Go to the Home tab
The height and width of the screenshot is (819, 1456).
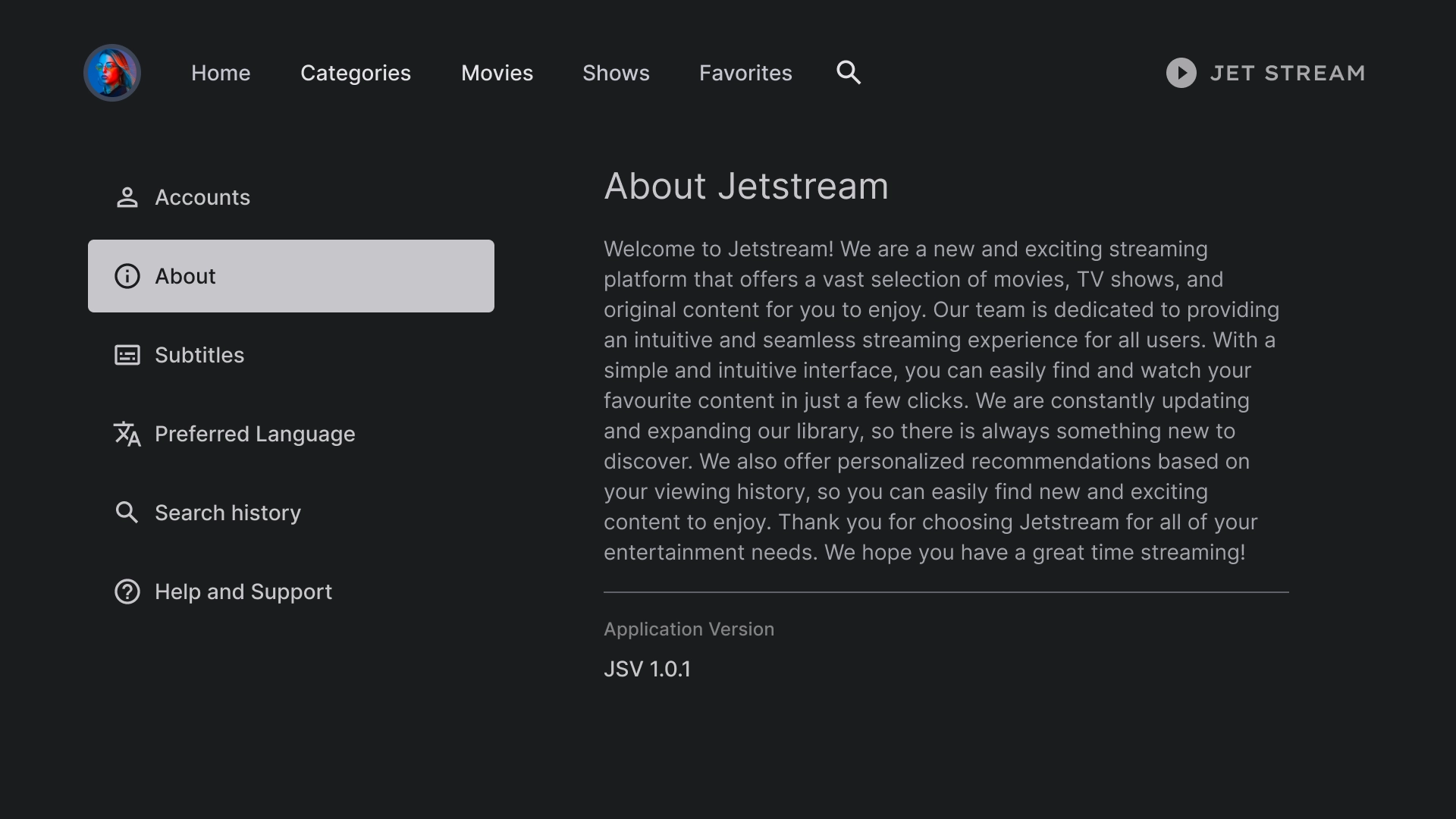[221, 73]
